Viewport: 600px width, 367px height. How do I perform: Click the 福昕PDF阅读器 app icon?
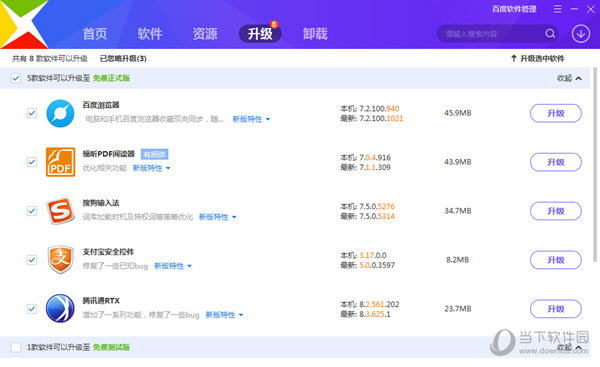tap(60, 162)
